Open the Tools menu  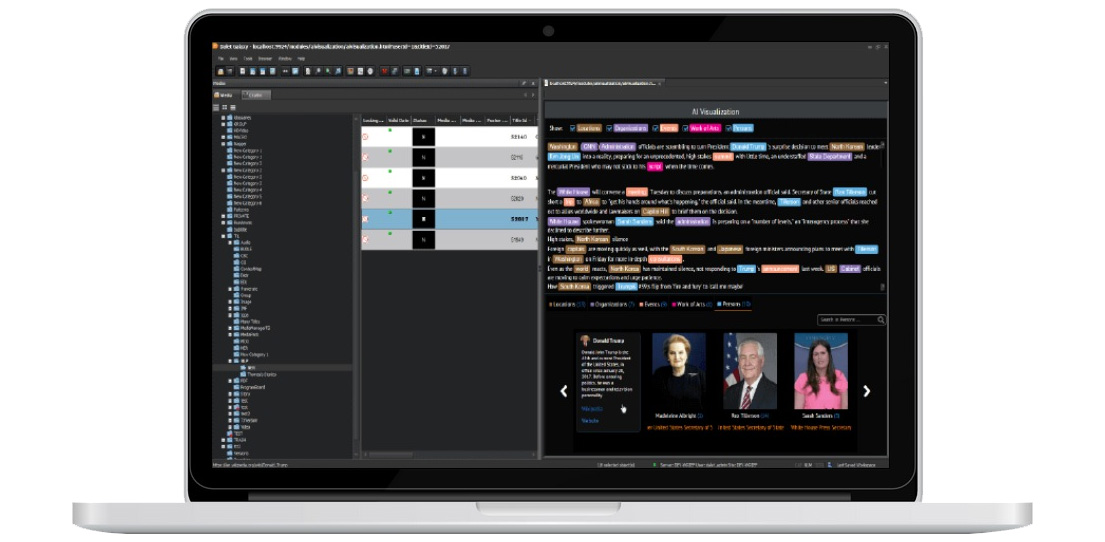tap(248, 58)
